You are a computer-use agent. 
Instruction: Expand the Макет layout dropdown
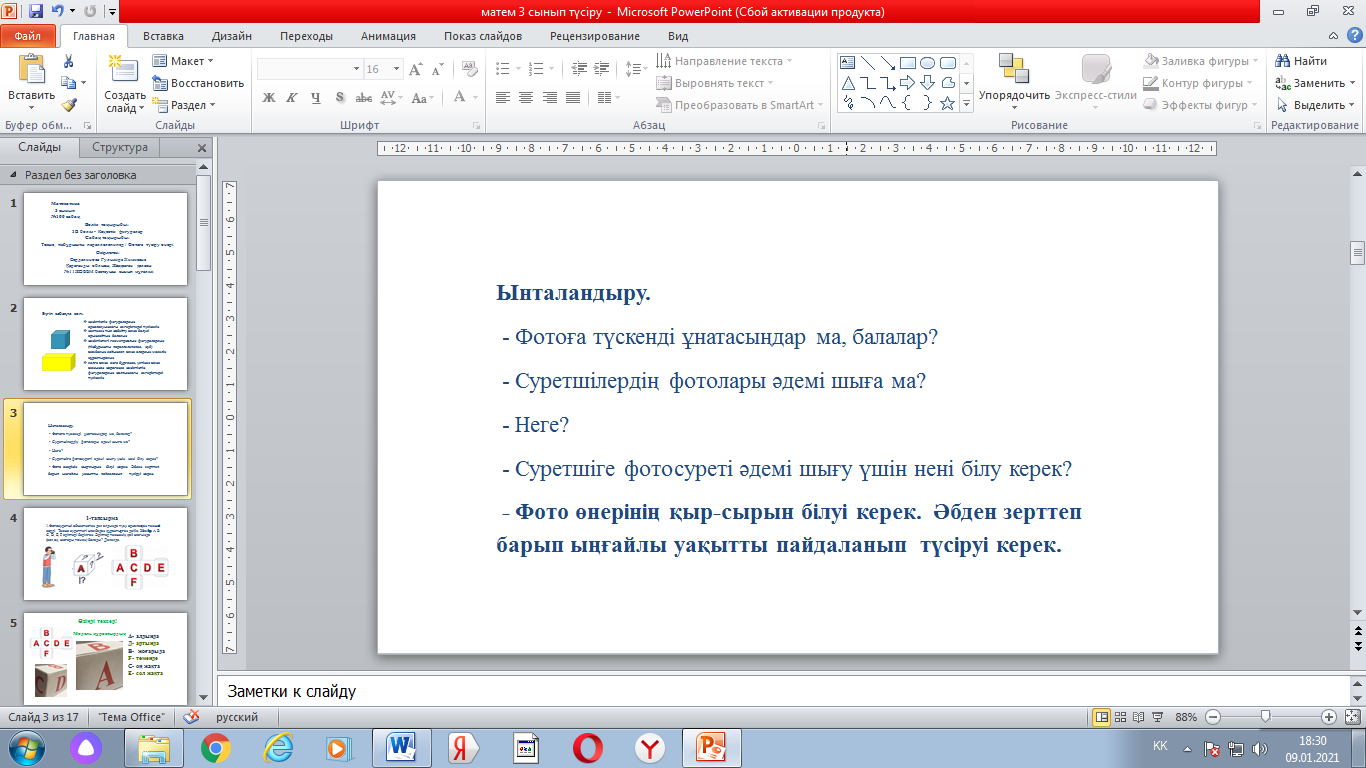pos(185,61)
